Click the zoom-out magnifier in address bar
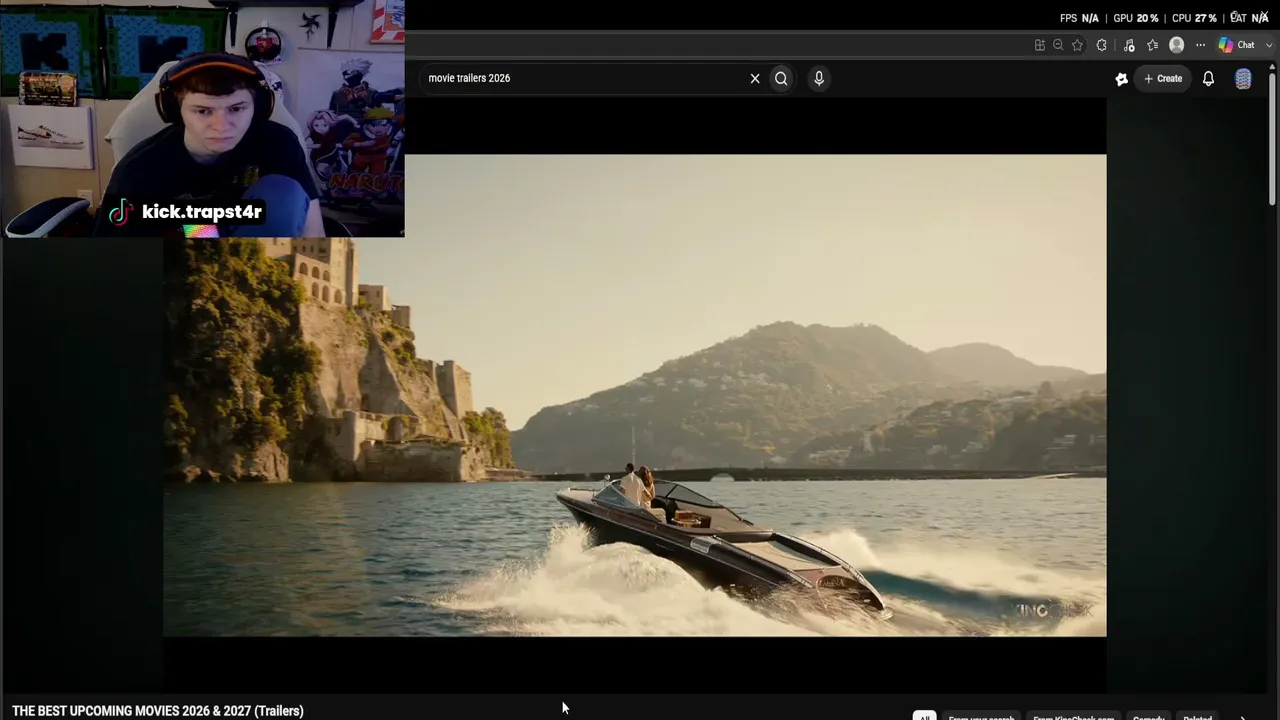 tap(1058, 45)
